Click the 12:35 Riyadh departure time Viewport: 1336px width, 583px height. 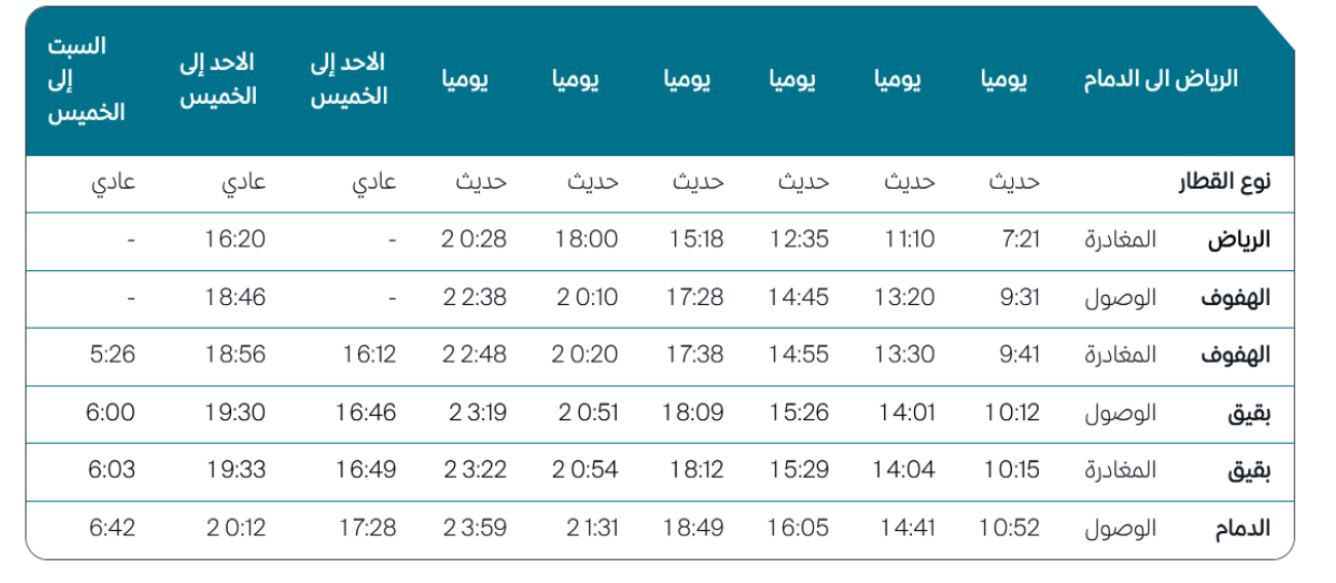(799, 240)
